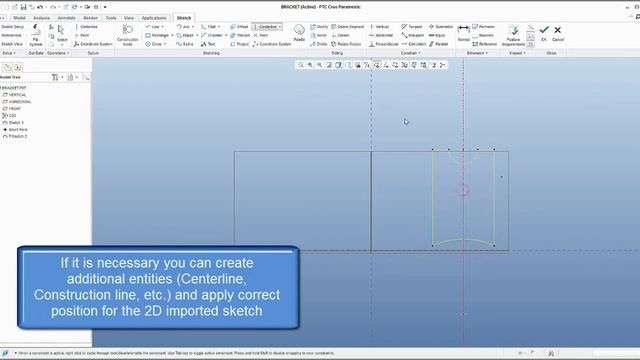Viewport: 640px width, 360px height.
Task: Click the Datum group's Coordinate System tool
Action: pos(93,44)
